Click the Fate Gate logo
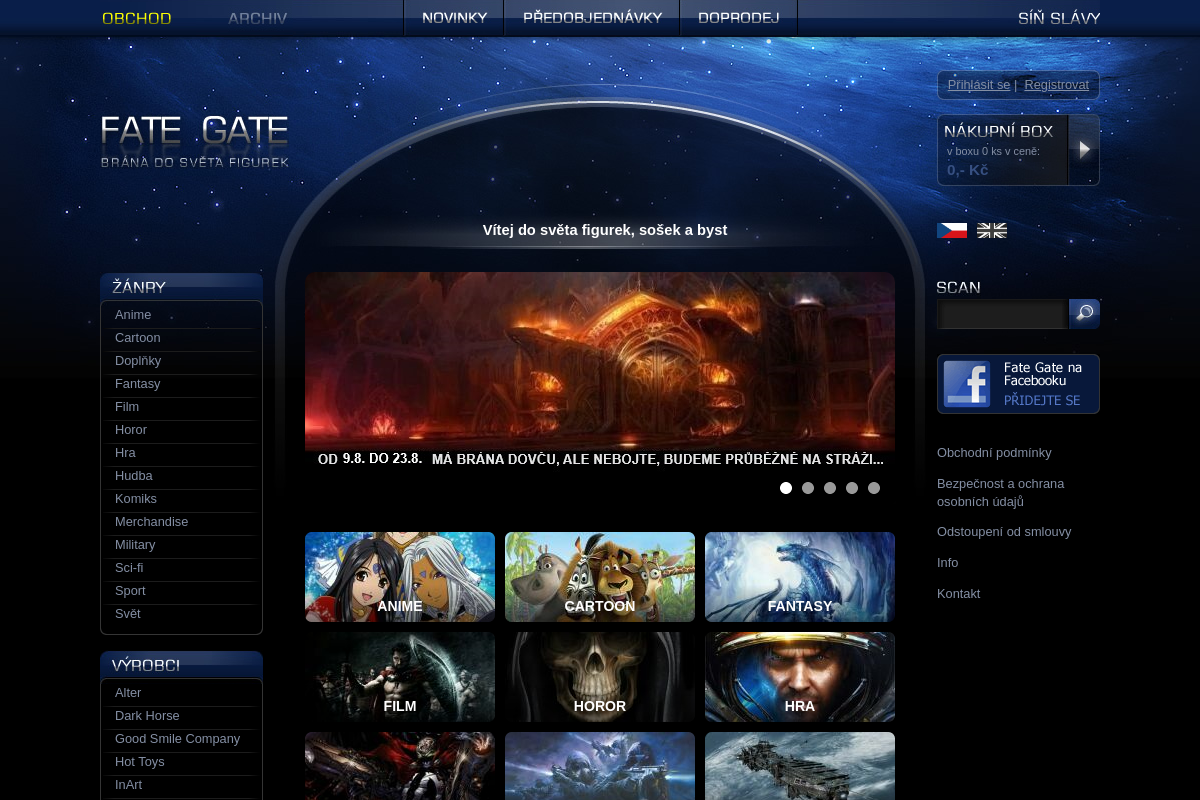Viewport: 1200px width, 800px height. 195,141
